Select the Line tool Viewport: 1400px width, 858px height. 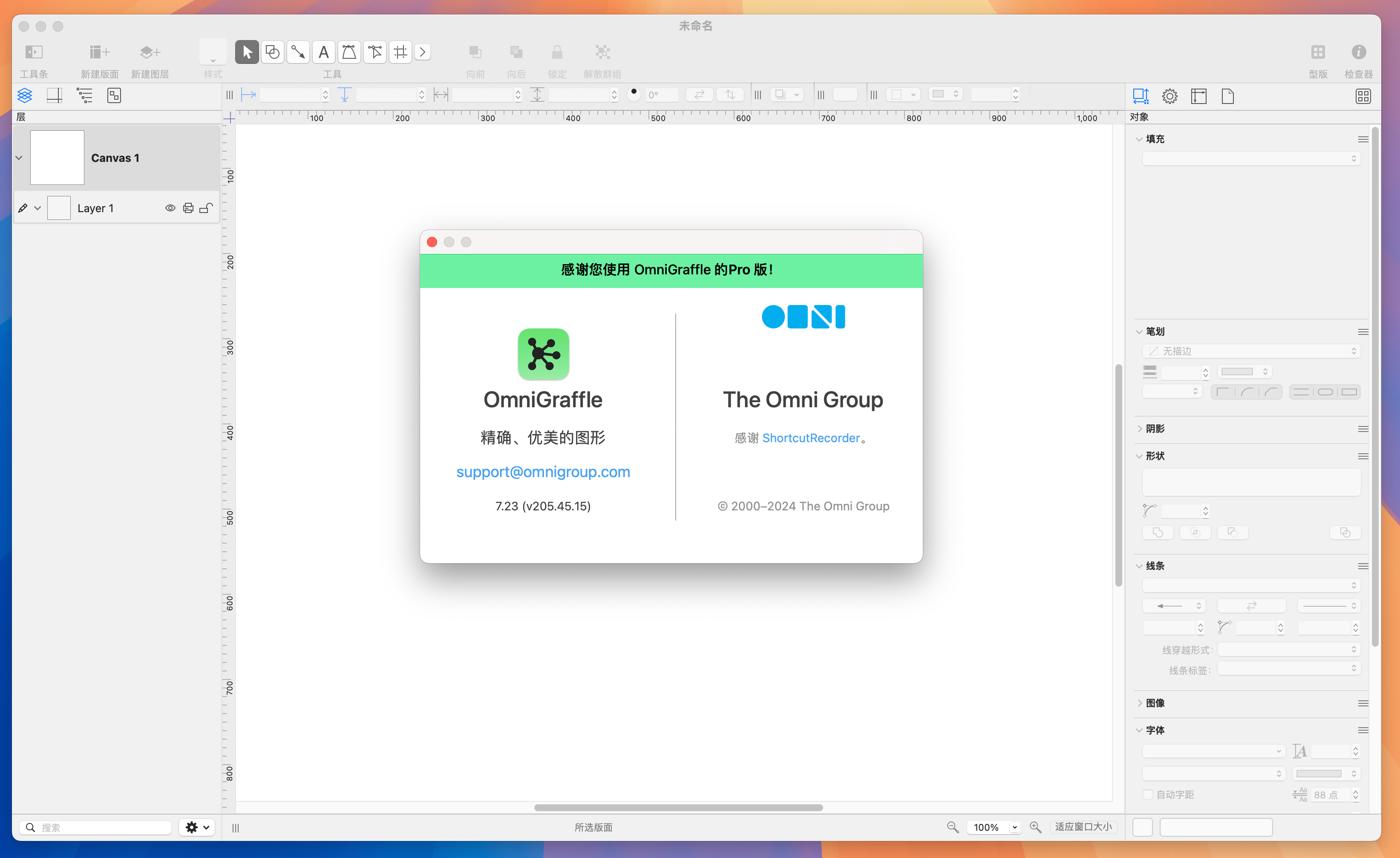coord(298,52)
